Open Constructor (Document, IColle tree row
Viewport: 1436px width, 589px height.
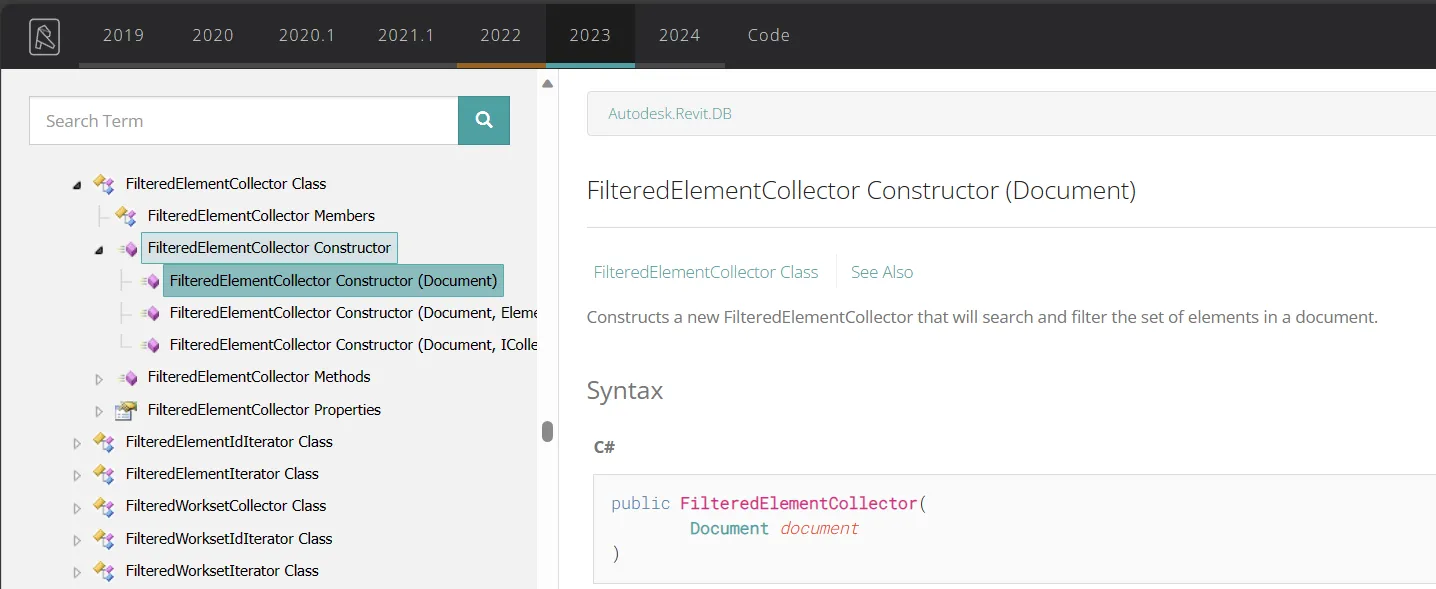point(353,345)
